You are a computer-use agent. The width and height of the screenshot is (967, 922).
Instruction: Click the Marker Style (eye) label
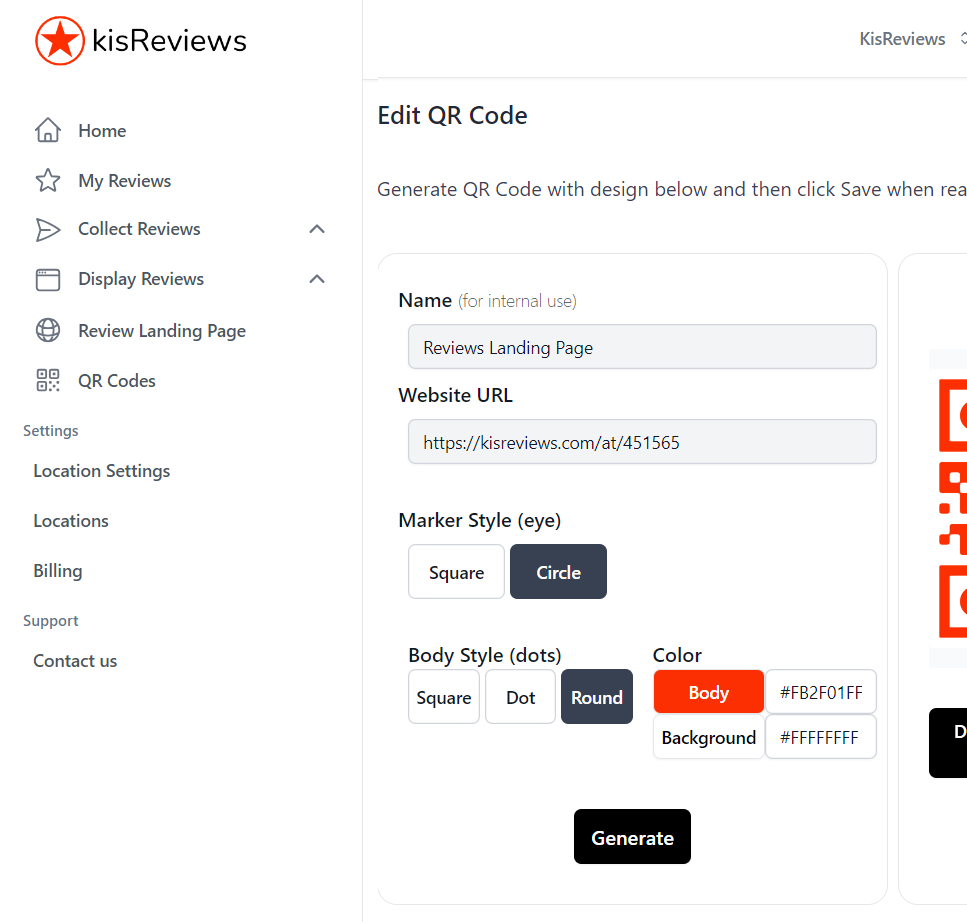click(x=480, y=521)
